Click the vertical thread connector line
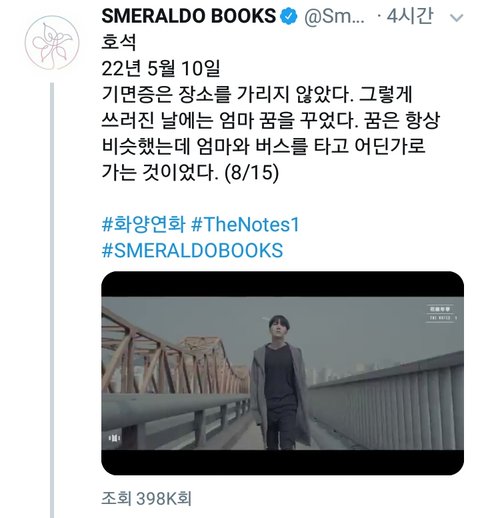Viewport: 480px width, 518px height. 52,300
